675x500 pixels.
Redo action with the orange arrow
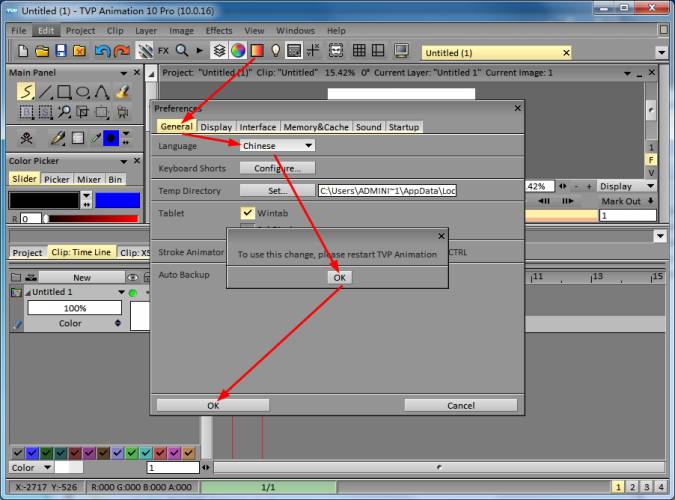[x=122, y=51]
